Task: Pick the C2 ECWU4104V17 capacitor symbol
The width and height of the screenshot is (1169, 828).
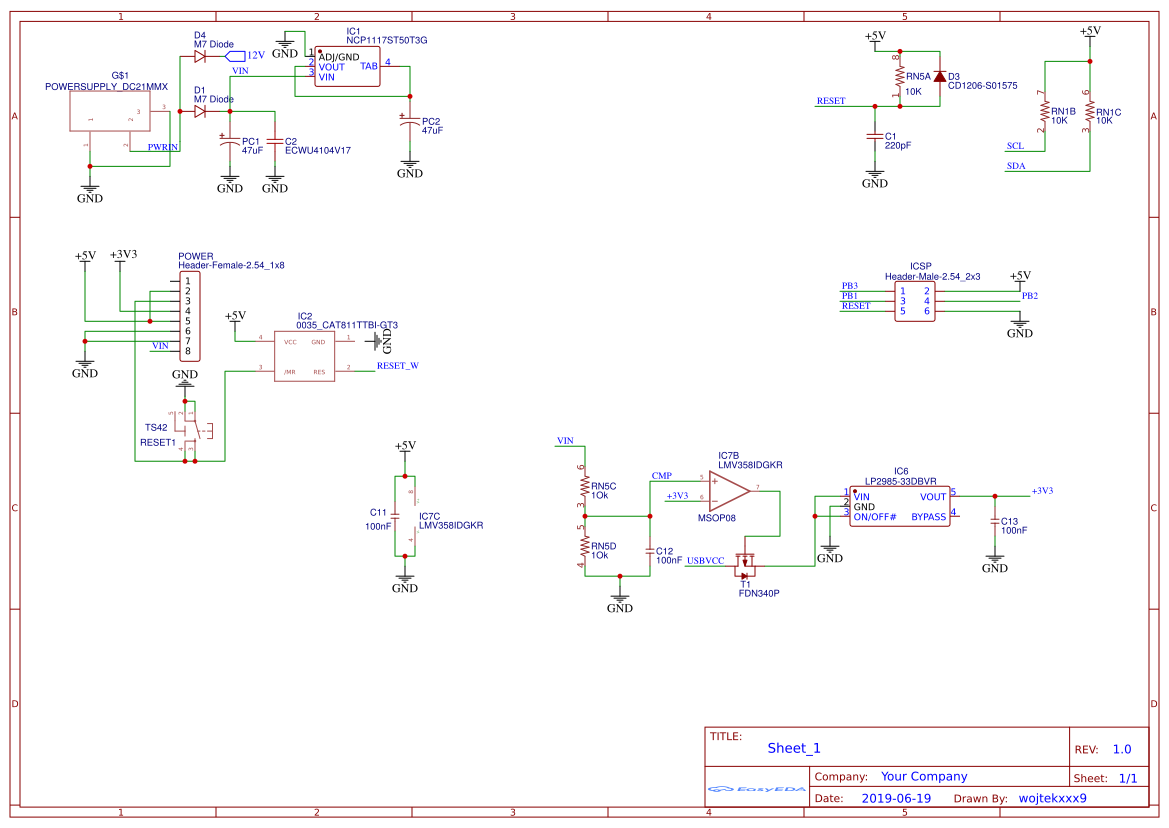Action: (274, 141)
